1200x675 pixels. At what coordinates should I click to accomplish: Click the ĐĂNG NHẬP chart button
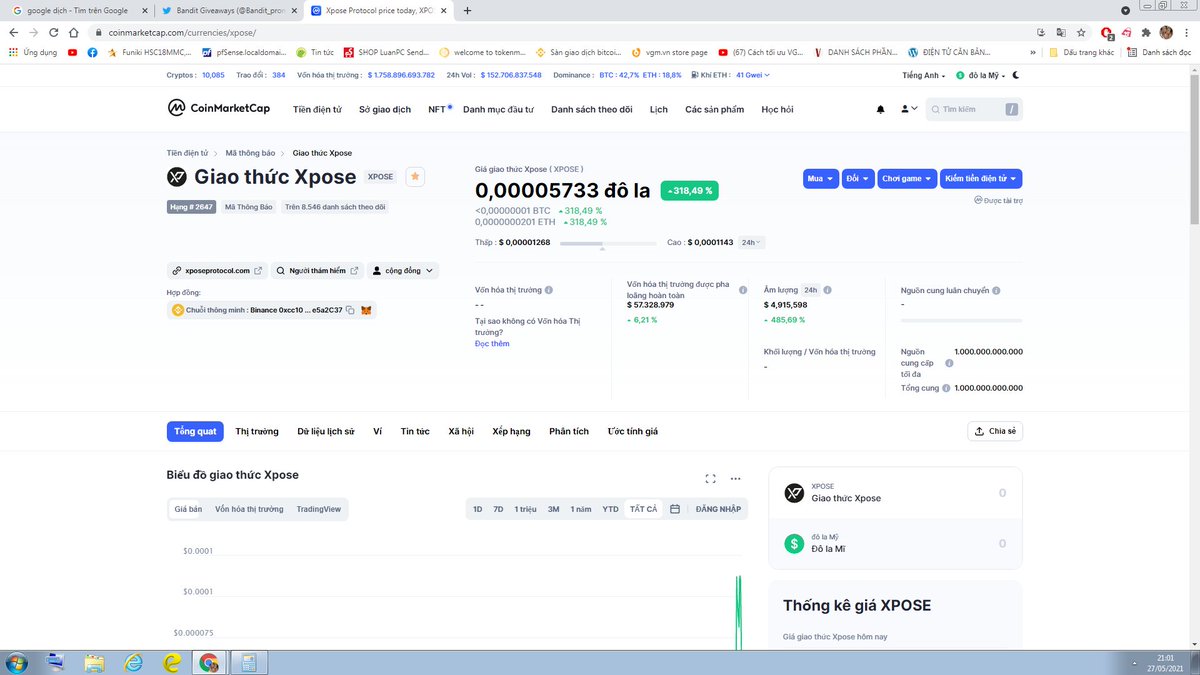click(719, 509)
